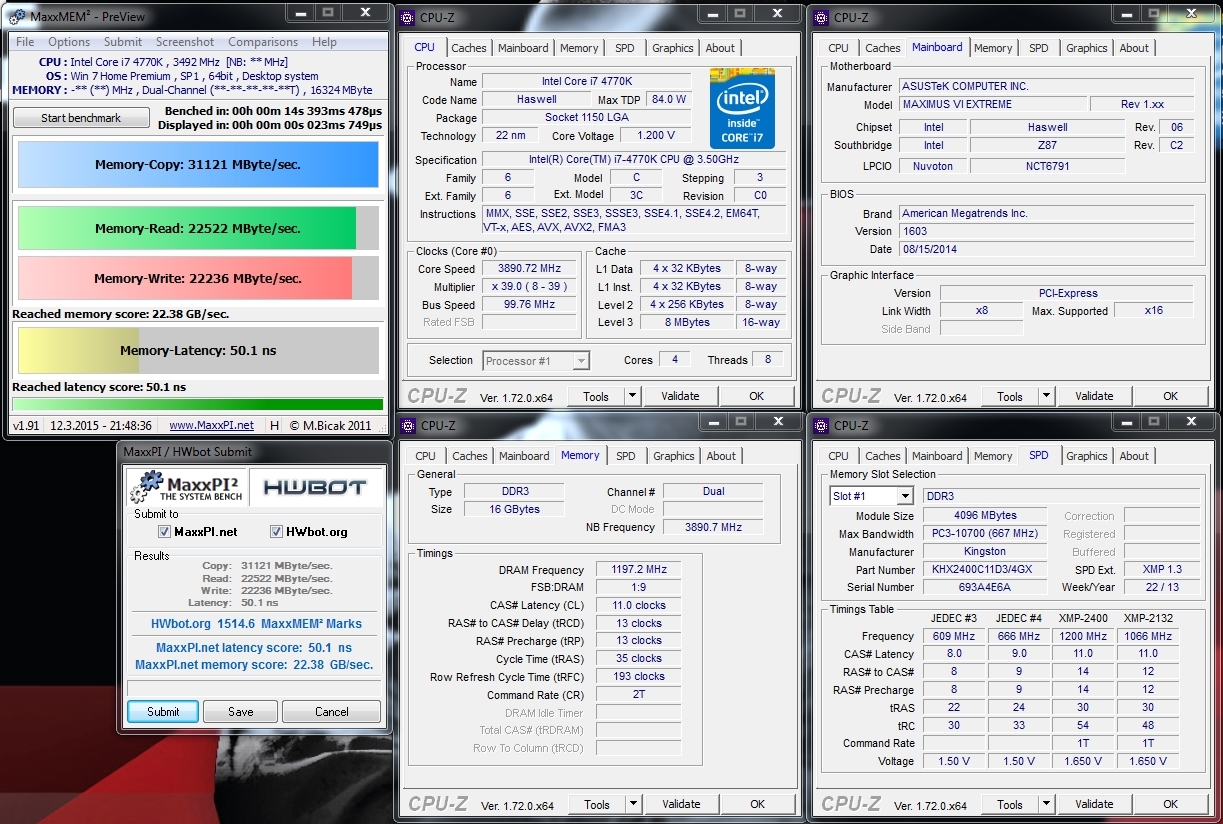1223x824 pixels.
Task: Switch to Memory tab in CPU-Z SPD window
Action: (x=993, y=456)
